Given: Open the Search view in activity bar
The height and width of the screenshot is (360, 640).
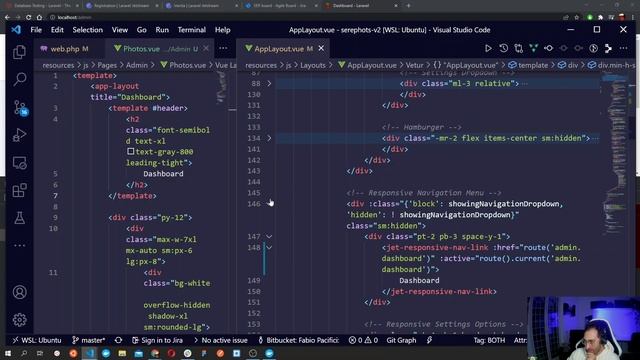Looking at the screenshot, I should [19, 79].
